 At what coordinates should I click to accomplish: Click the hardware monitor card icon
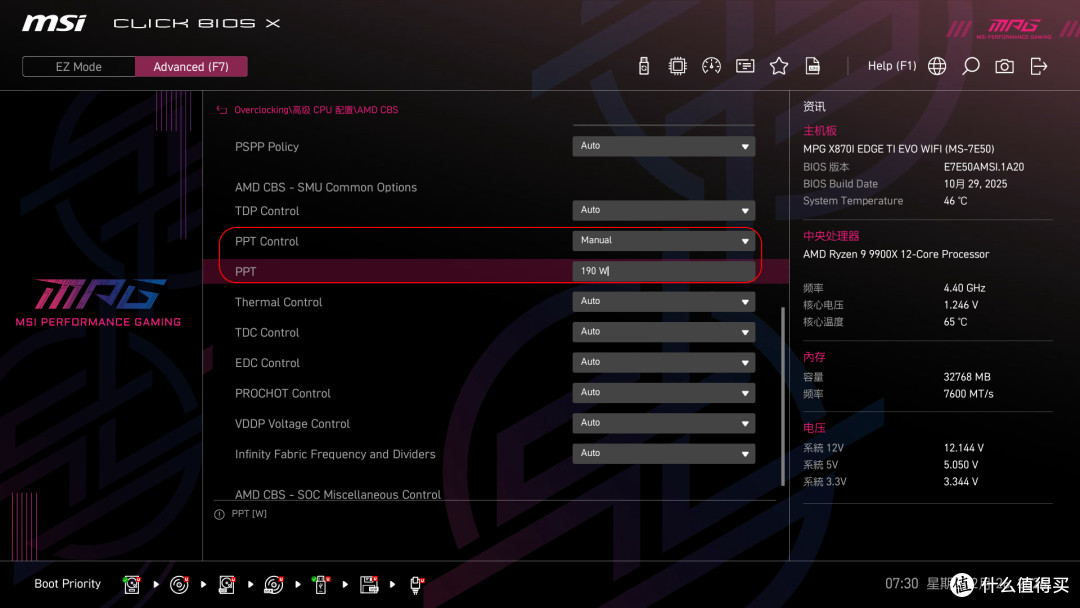745,66
